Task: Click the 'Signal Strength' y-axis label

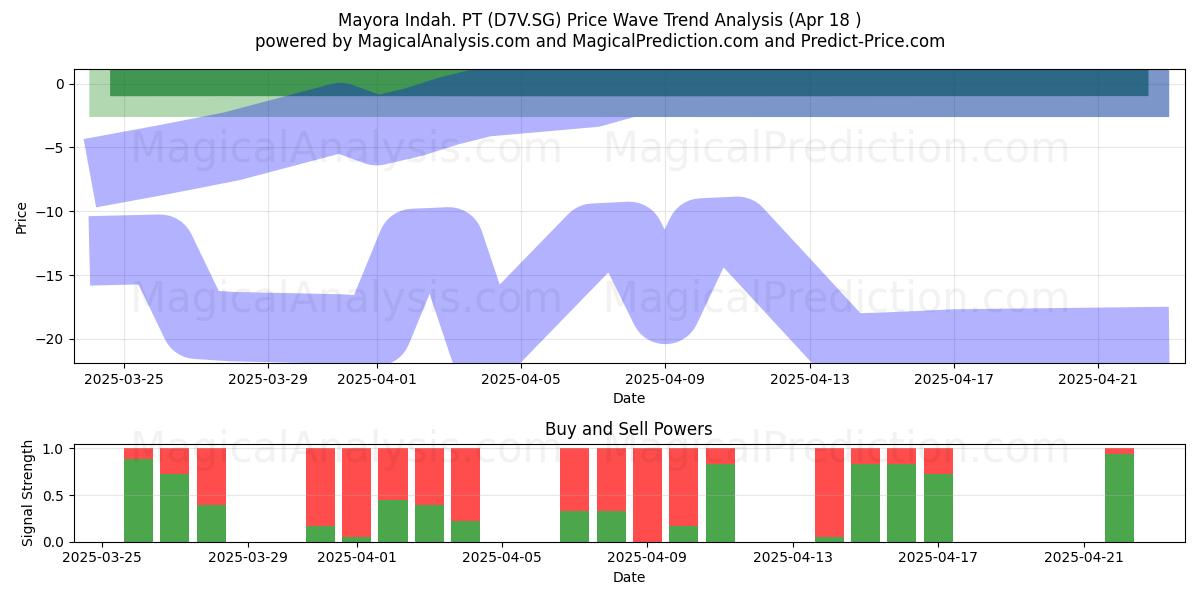Action: coord(28,493)
